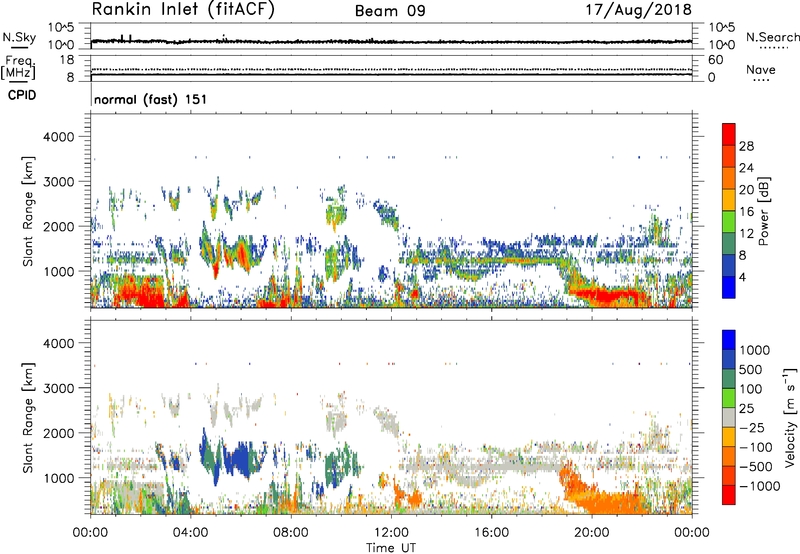Screen dimensions: 800x554
Task: Select the '28' power colorbar label
Action: tap(746, 146)
